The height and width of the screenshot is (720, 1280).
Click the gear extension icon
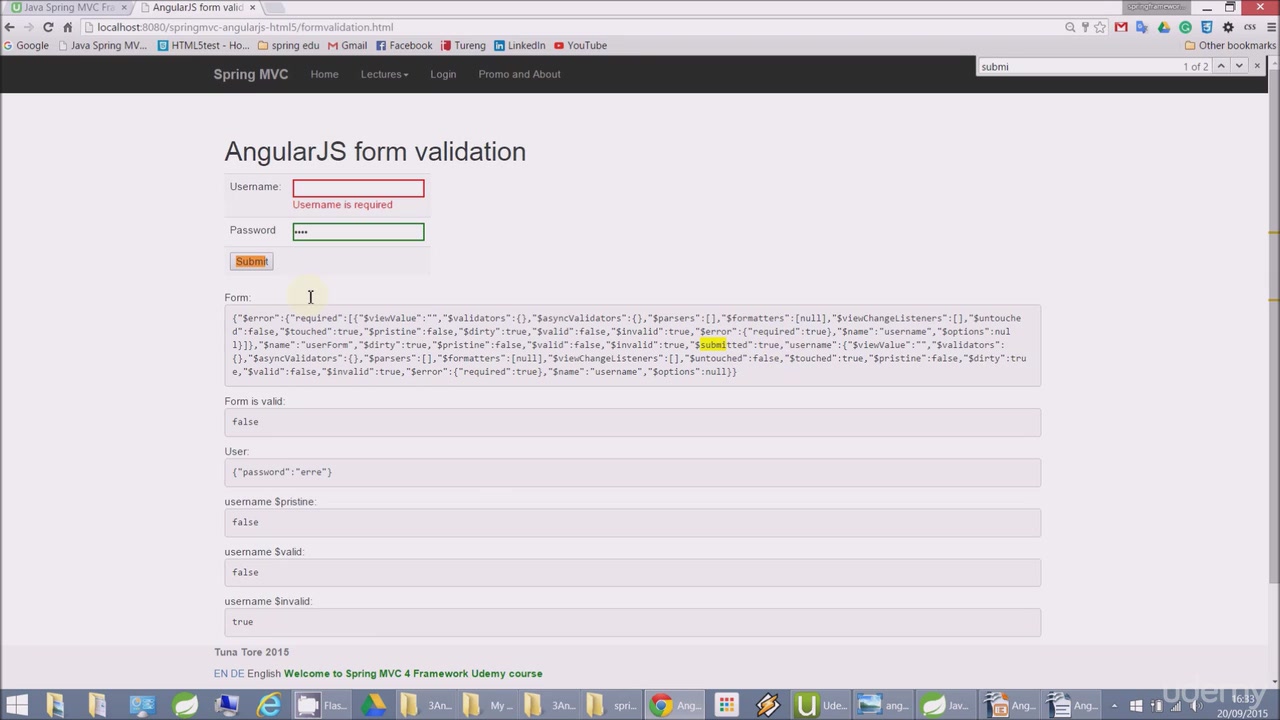tap(1228, 27)
